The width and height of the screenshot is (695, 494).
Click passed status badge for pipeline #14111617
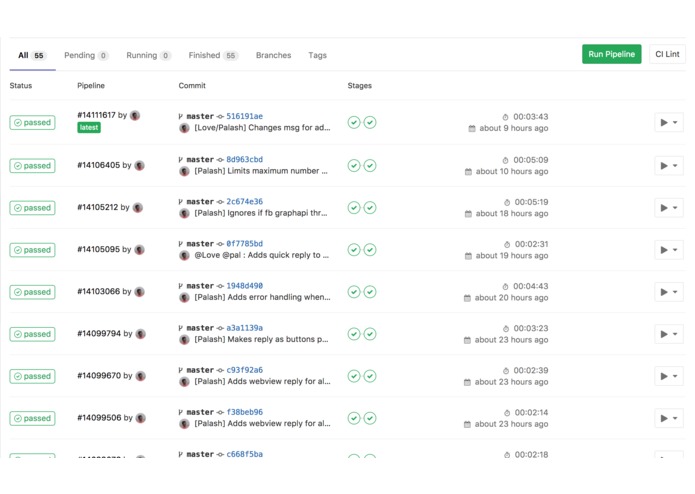point(32,122)
